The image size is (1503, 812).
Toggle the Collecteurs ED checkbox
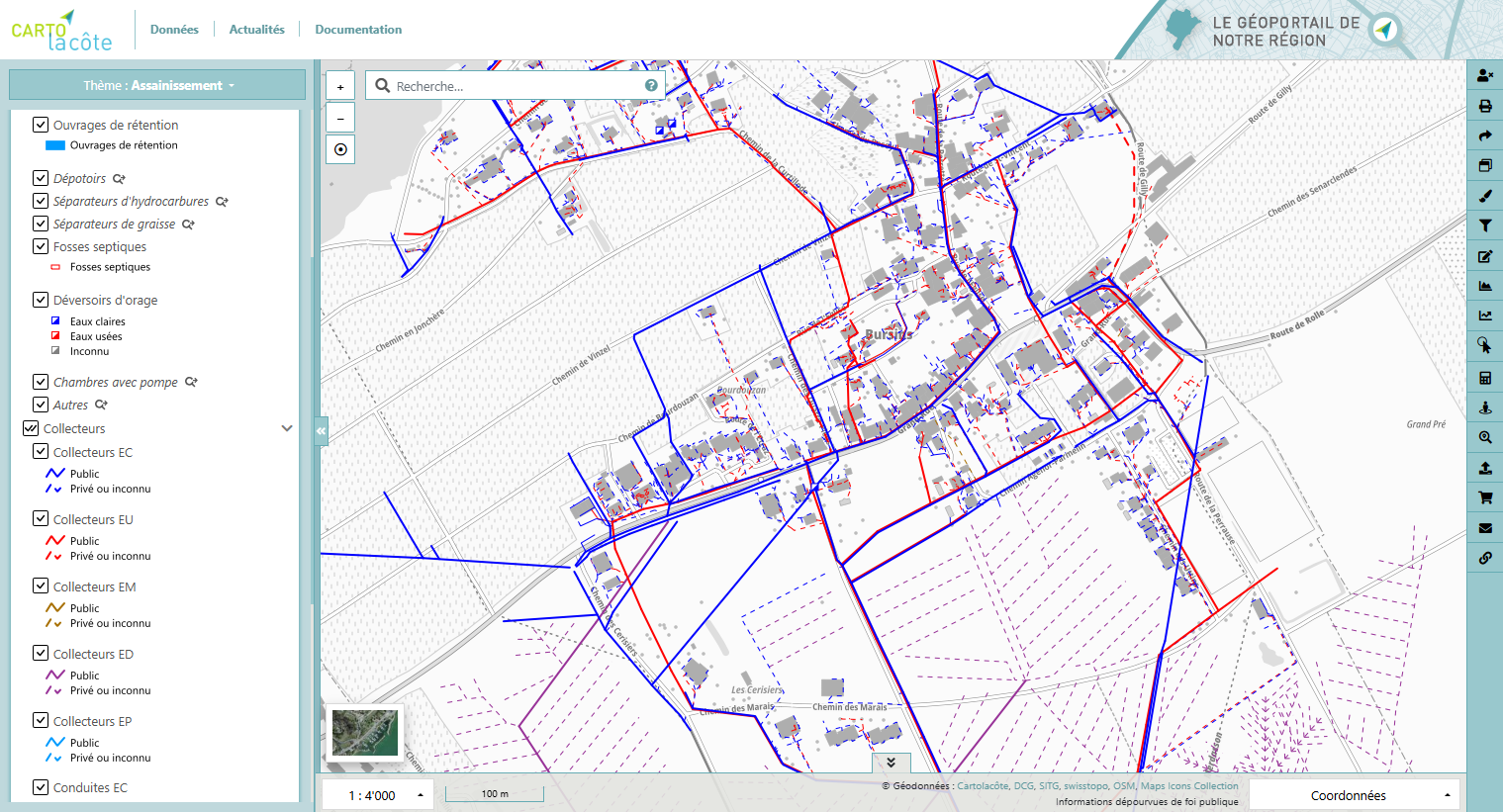41,654
